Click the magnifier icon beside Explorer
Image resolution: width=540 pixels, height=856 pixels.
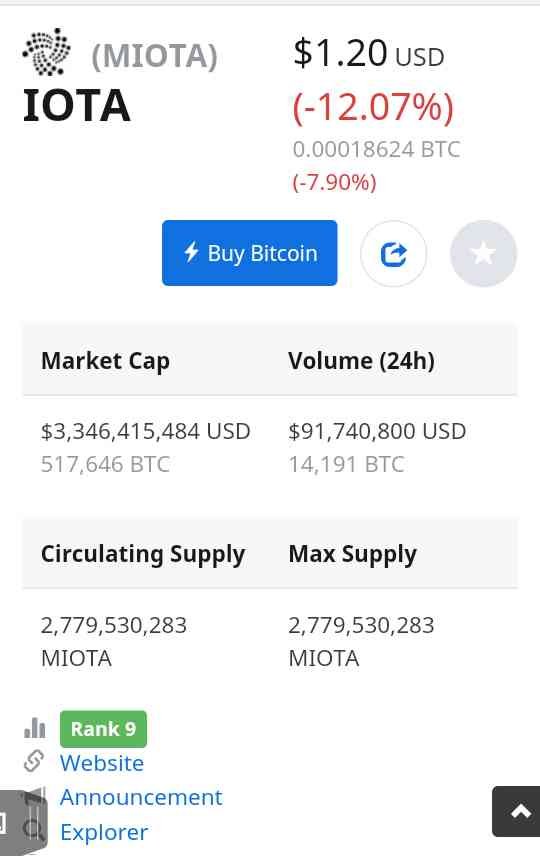click(34, 830)
